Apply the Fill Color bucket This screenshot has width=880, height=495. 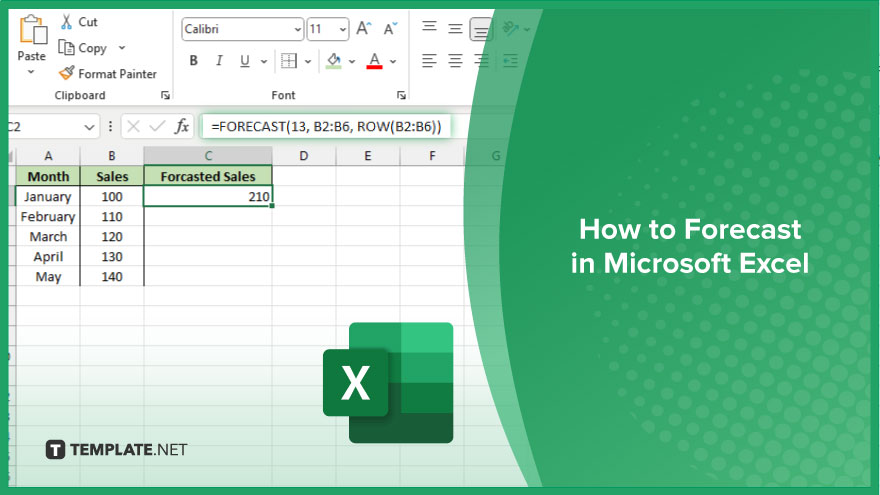tap(334, 61)
